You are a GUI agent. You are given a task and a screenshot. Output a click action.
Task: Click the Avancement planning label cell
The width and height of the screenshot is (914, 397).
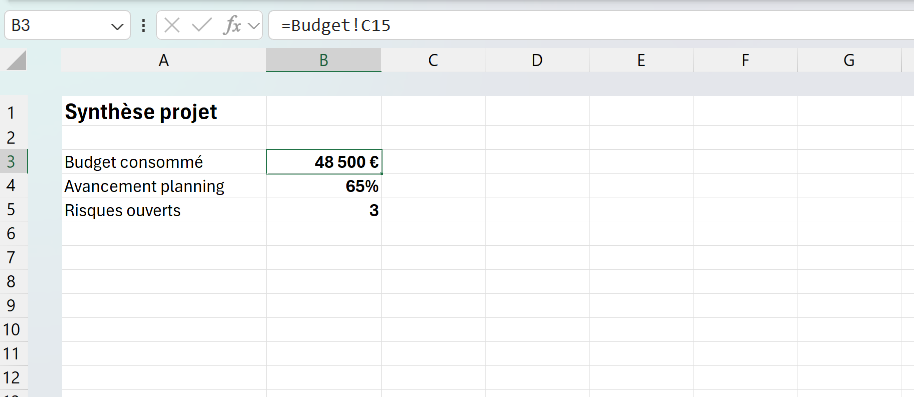tap(164, 186)
